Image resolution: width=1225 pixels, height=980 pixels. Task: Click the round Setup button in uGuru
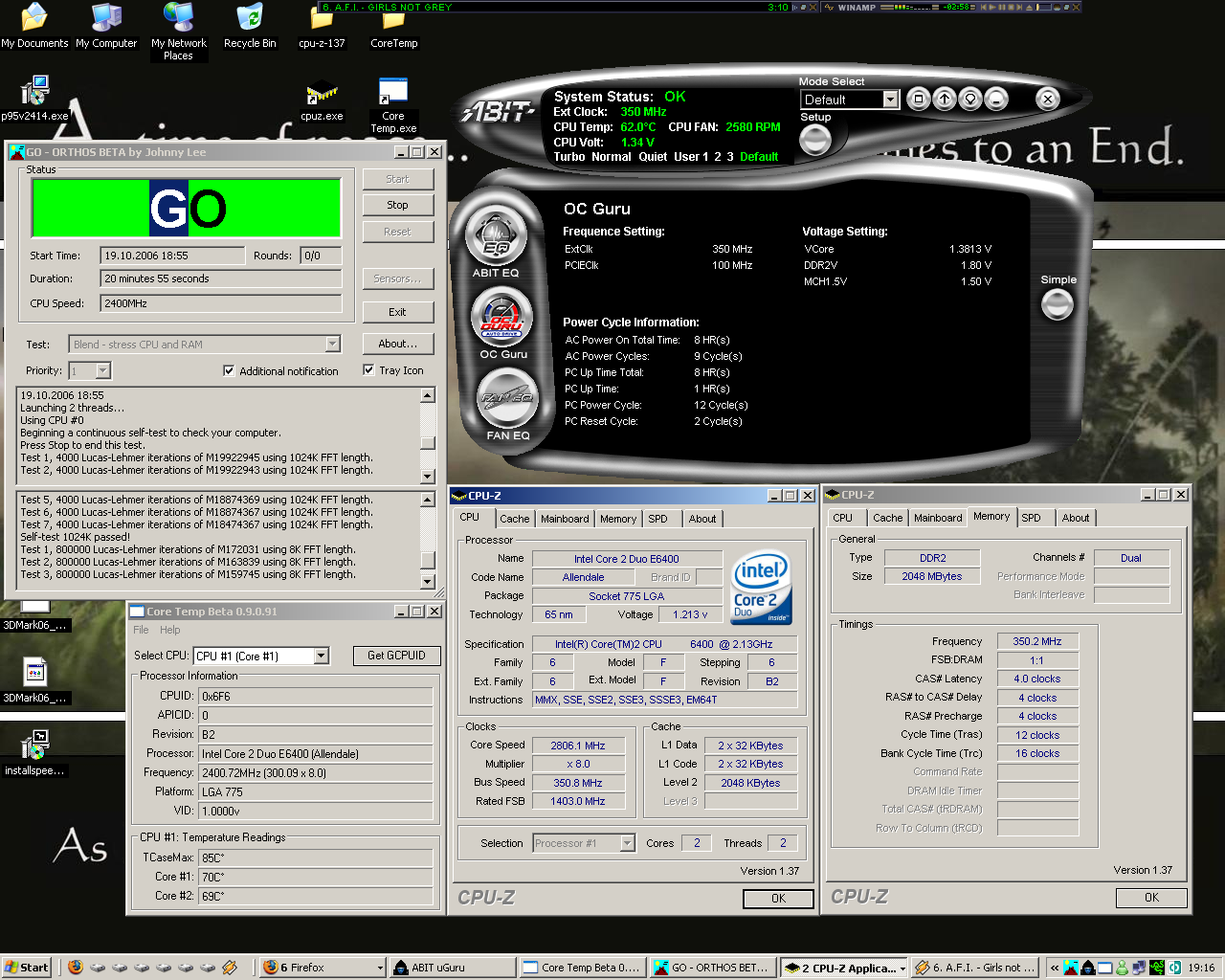815,140
